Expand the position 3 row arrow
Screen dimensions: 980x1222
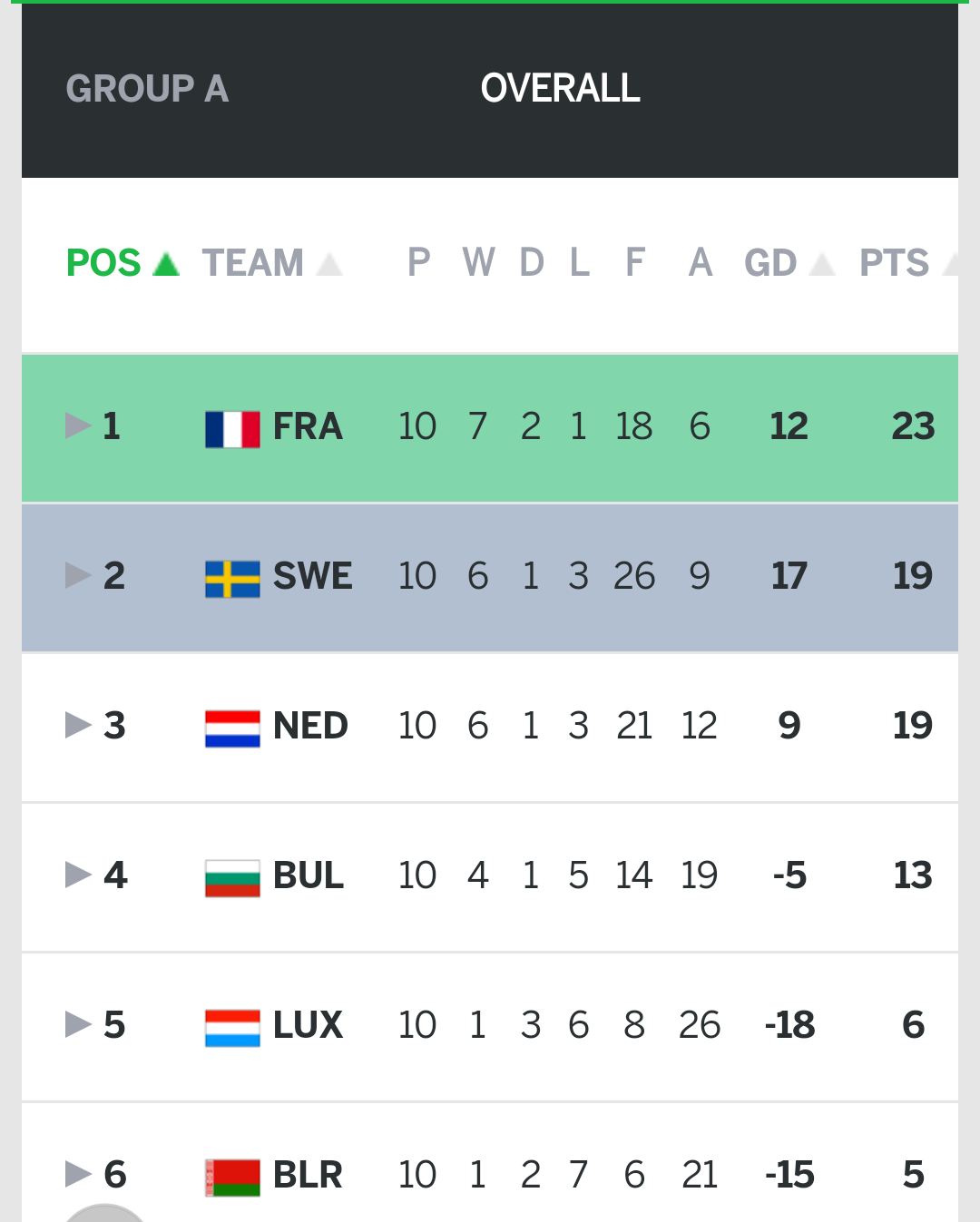(78, 725)
